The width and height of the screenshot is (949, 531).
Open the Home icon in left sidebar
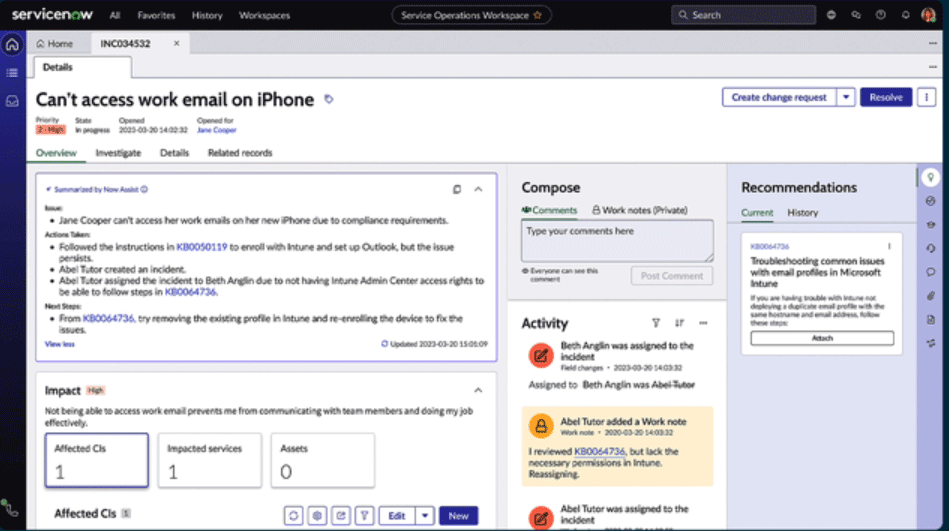pyautogui.click(x=12, y=45)
